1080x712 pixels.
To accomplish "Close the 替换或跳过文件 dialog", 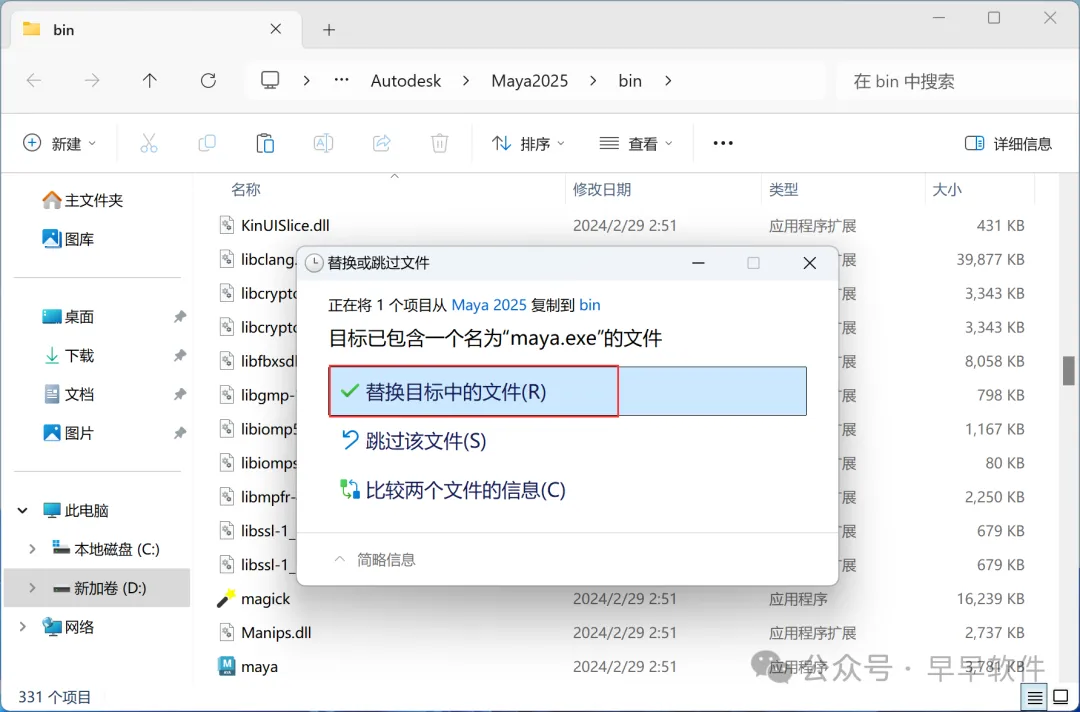I will tap(809, 262).
